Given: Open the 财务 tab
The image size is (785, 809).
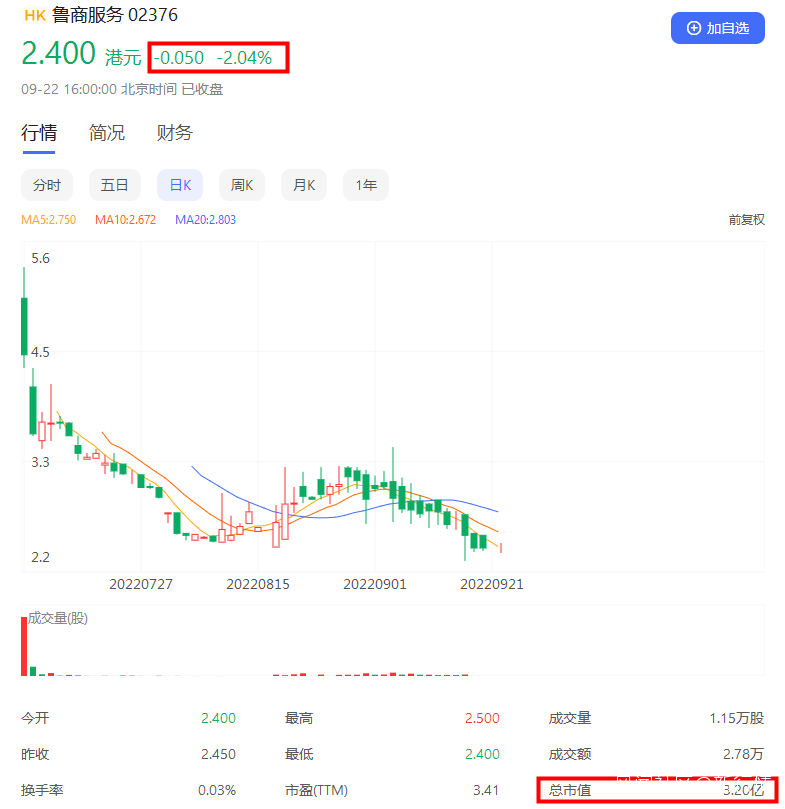Looking at the screenshot, I should coord(174,133).
